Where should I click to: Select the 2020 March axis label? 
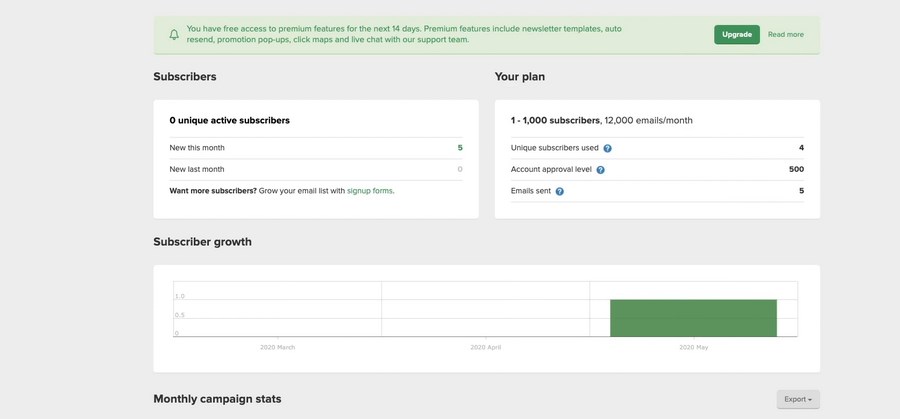(277, 347)
